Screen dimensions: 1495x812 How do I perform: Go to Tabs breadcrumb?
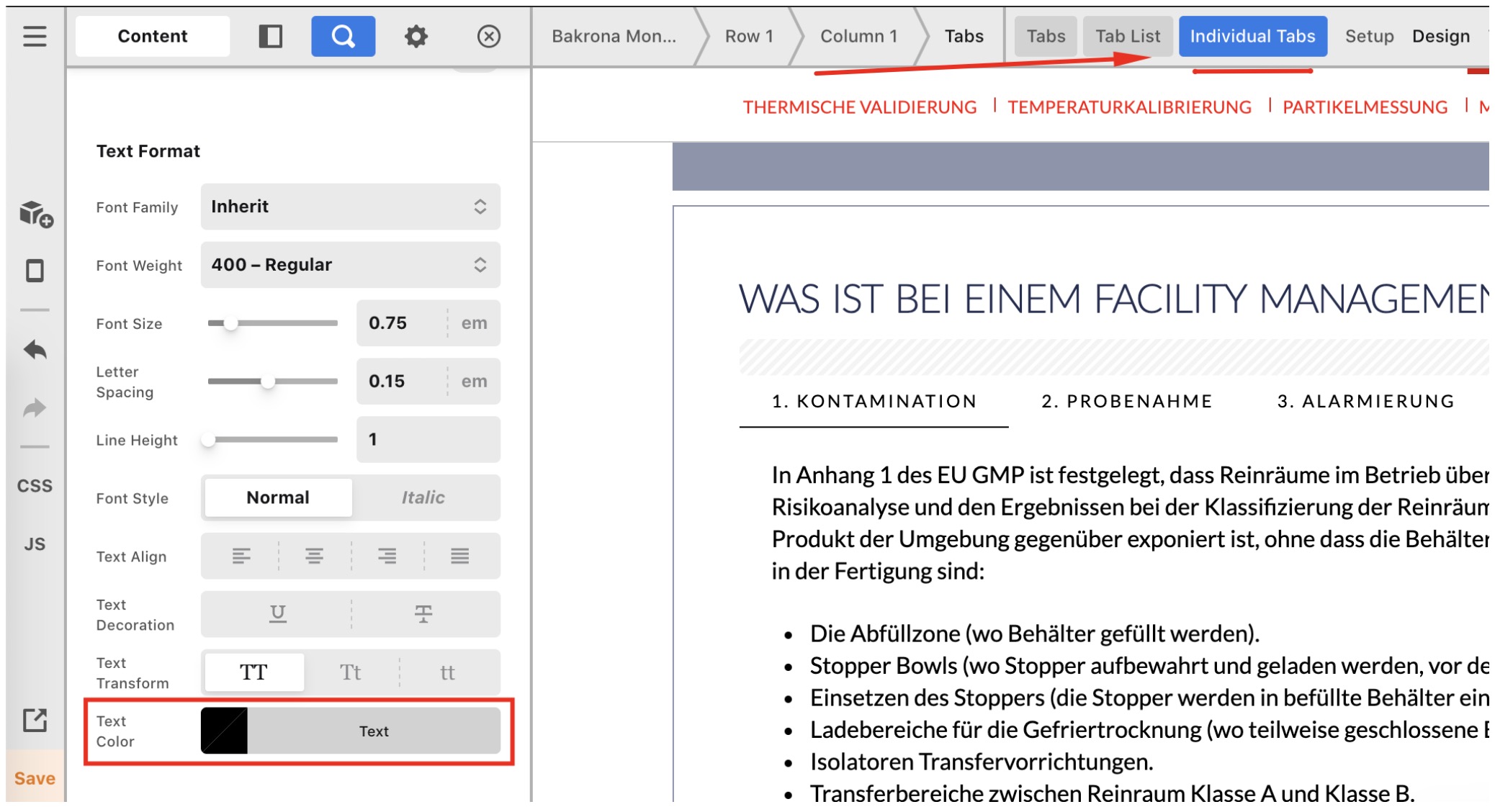coord(964,36)
